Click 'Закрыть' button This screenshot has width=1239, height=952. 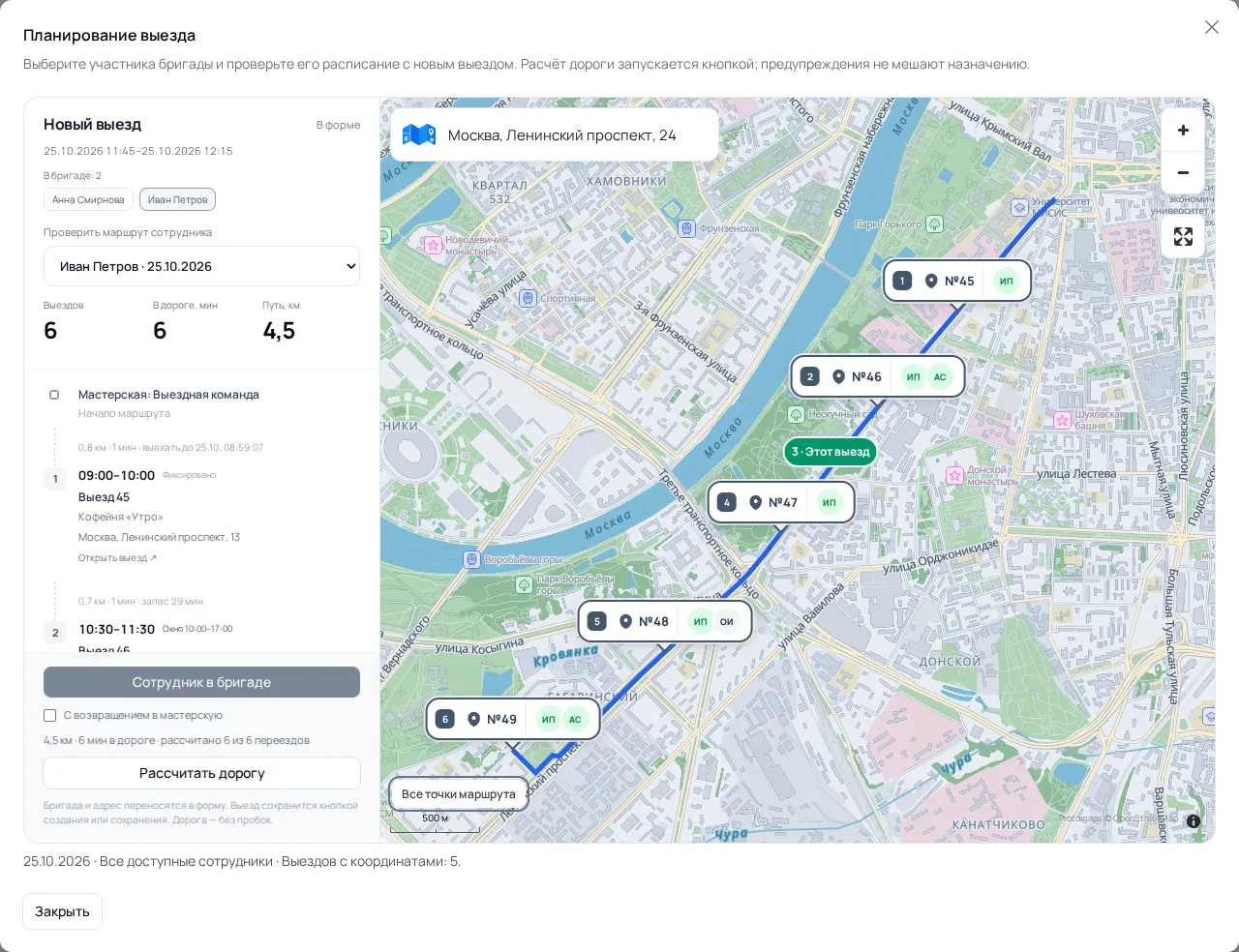[x=62, y=911]
